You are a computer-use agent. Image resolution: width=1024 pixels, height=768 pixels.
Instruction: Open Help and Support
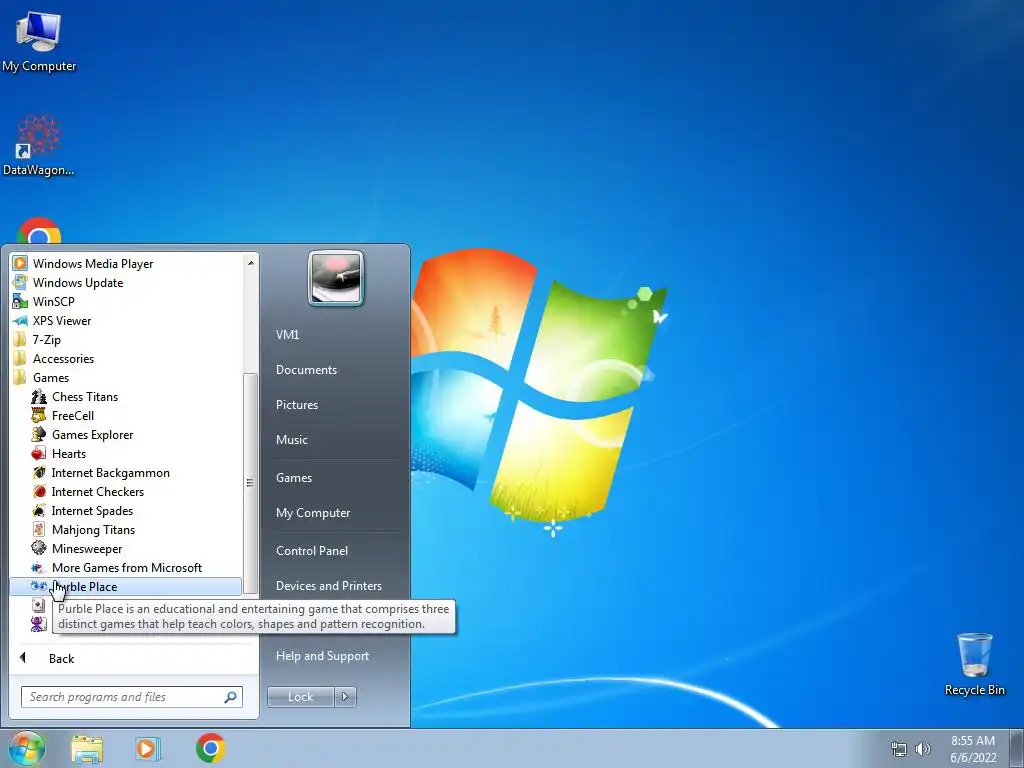pos(322,656)
